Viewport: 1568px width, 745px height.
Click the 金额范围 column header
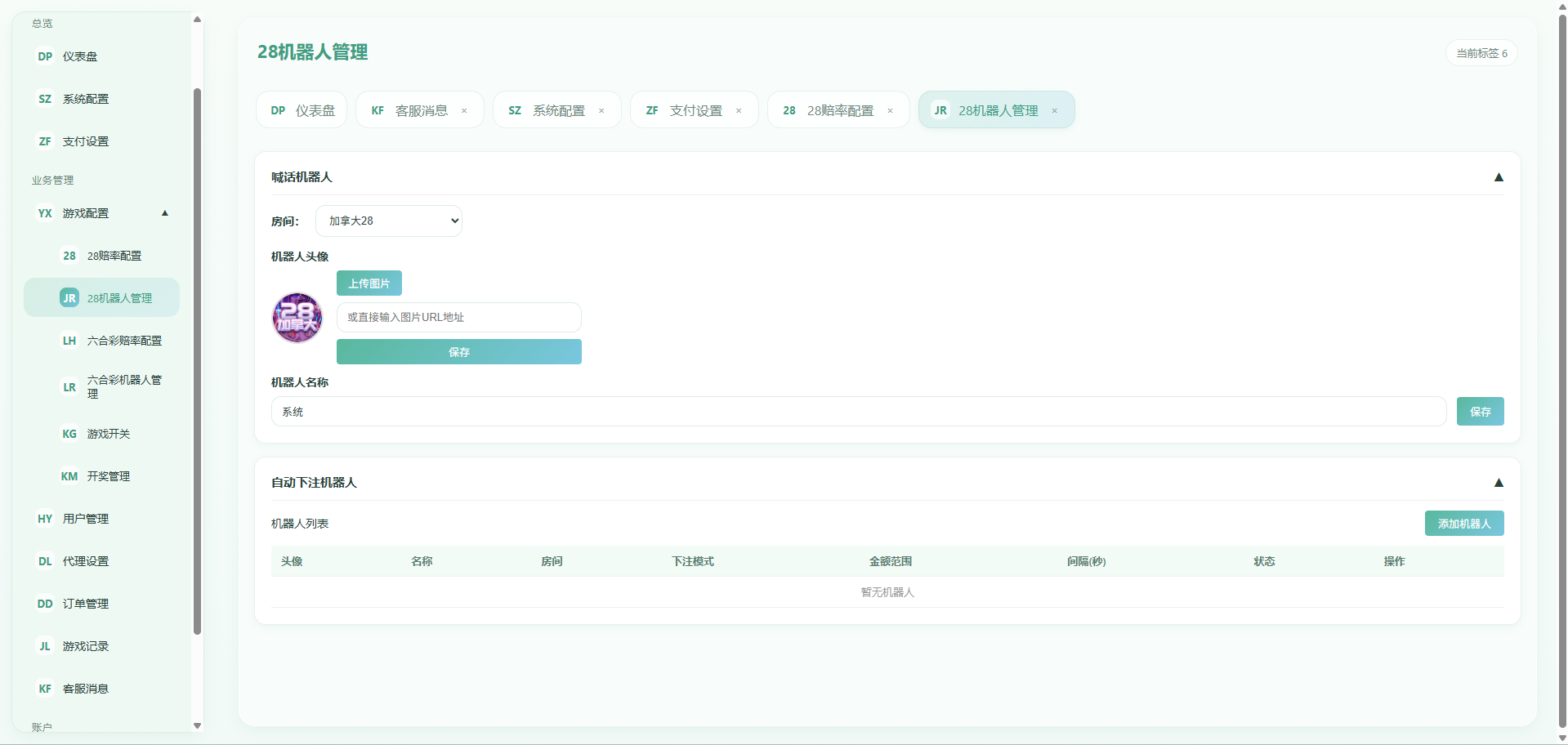[x=891, y=561]
